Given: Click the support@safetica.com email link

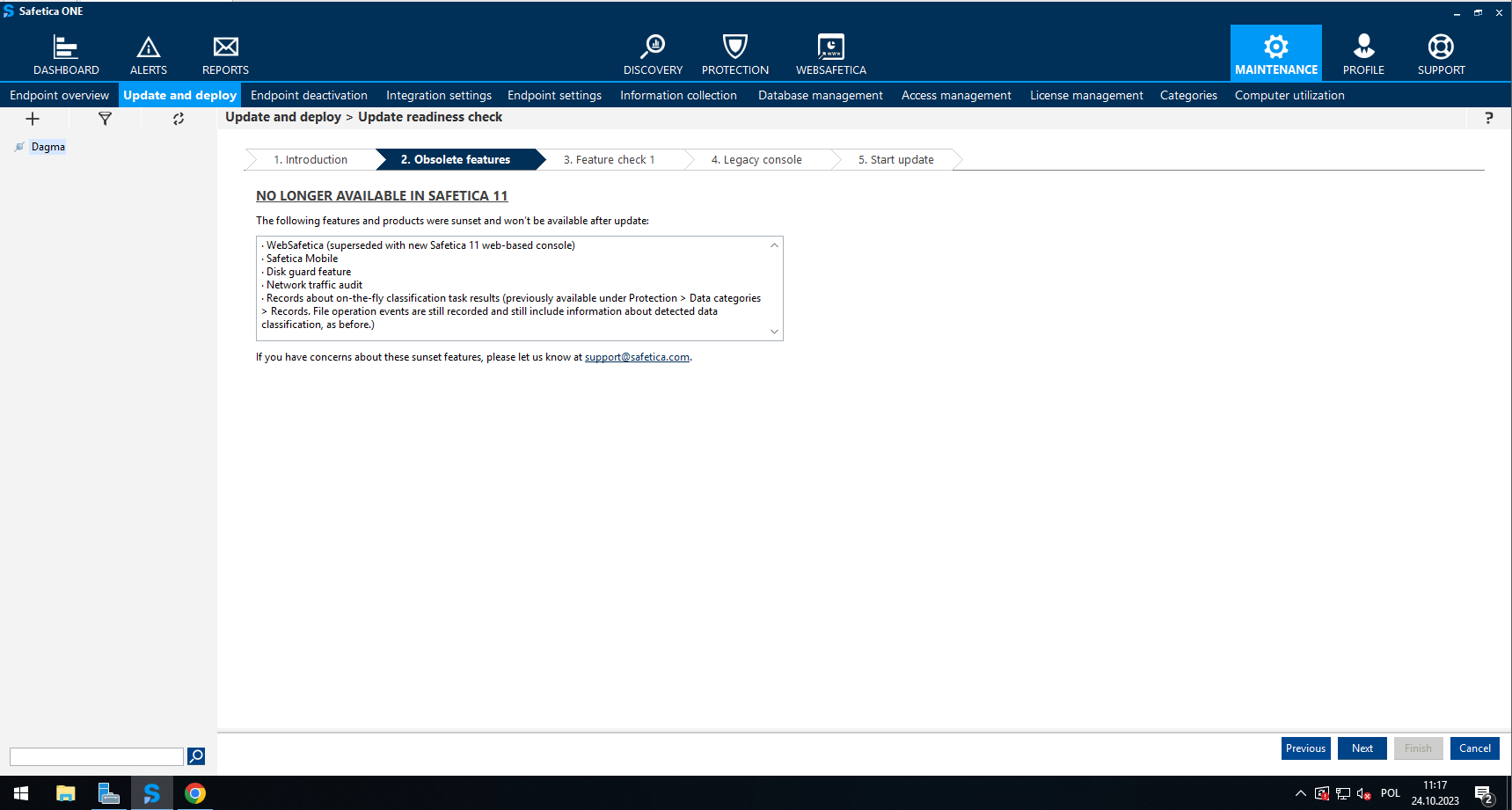Looking at the screenshot, I should [637, 357].
